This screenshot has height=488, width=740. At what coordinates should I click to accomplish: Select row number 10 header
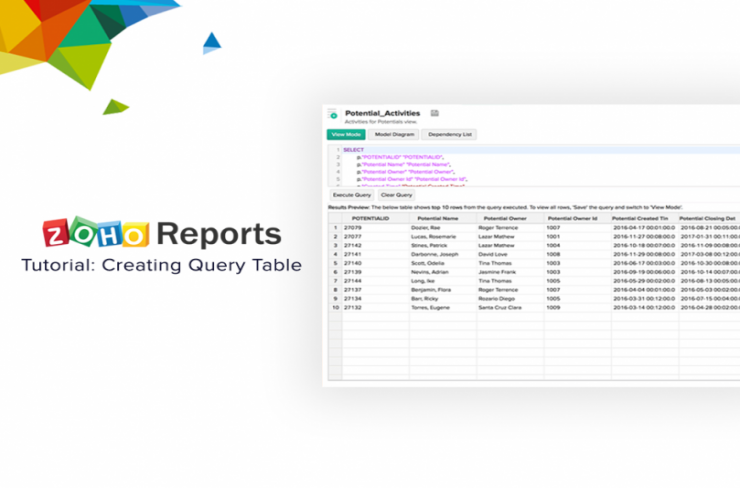pos(335,308)
